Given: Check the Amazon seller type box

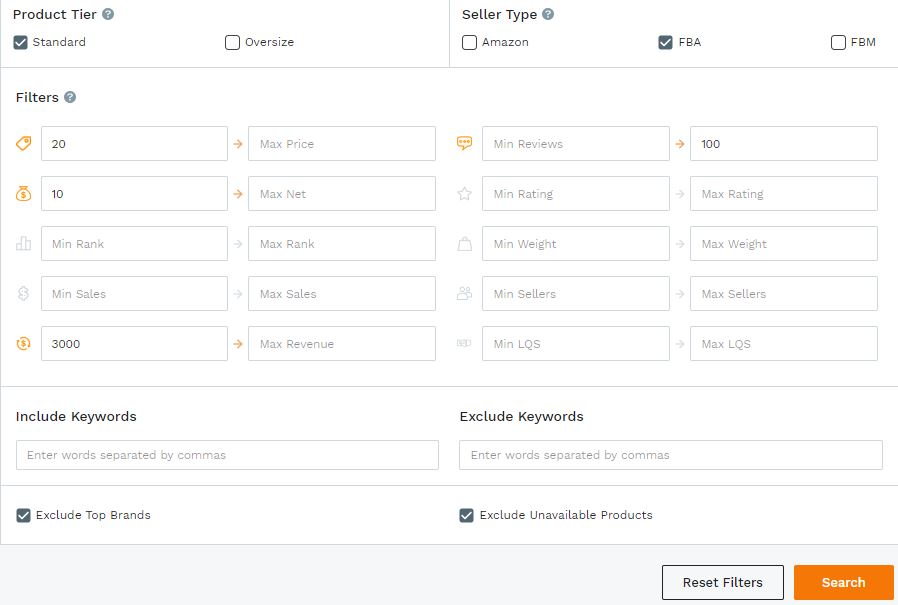Looking at the screenshot, I should pos(469,42).
